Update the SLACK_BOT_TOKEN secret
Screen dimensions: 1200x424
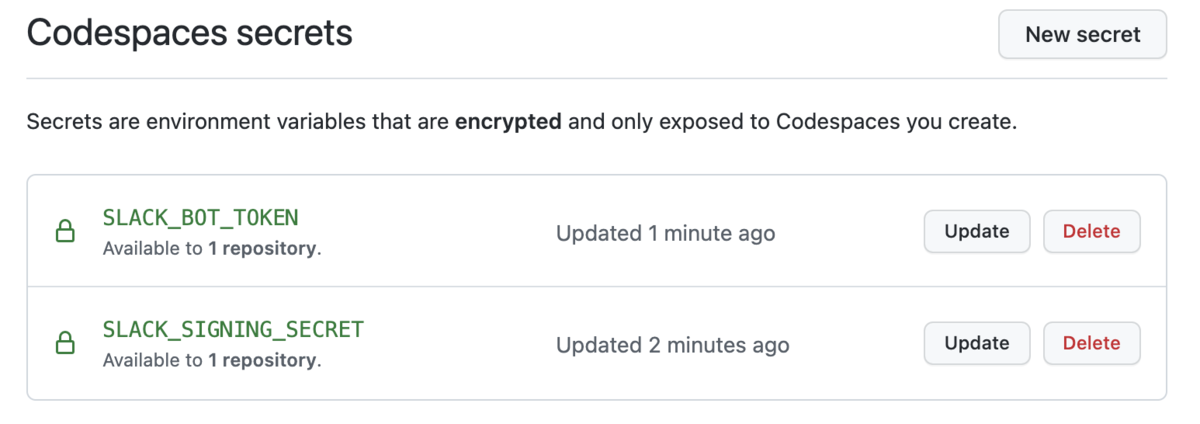coord(976,232)
